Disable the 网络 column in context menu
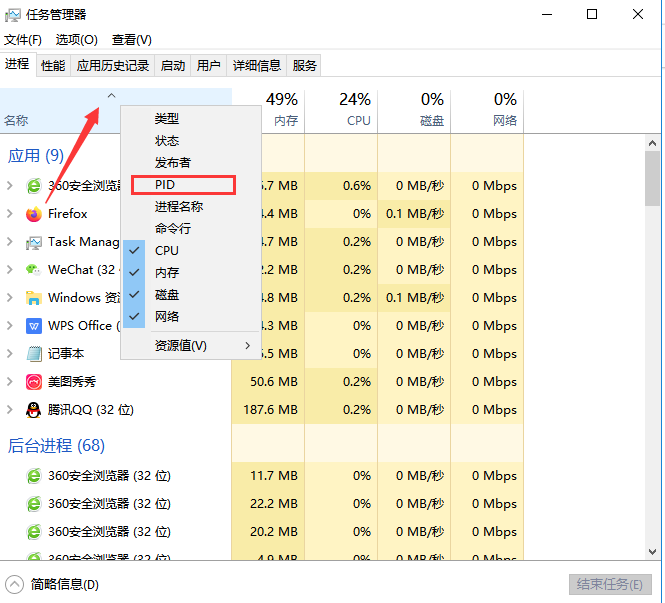 166,316
